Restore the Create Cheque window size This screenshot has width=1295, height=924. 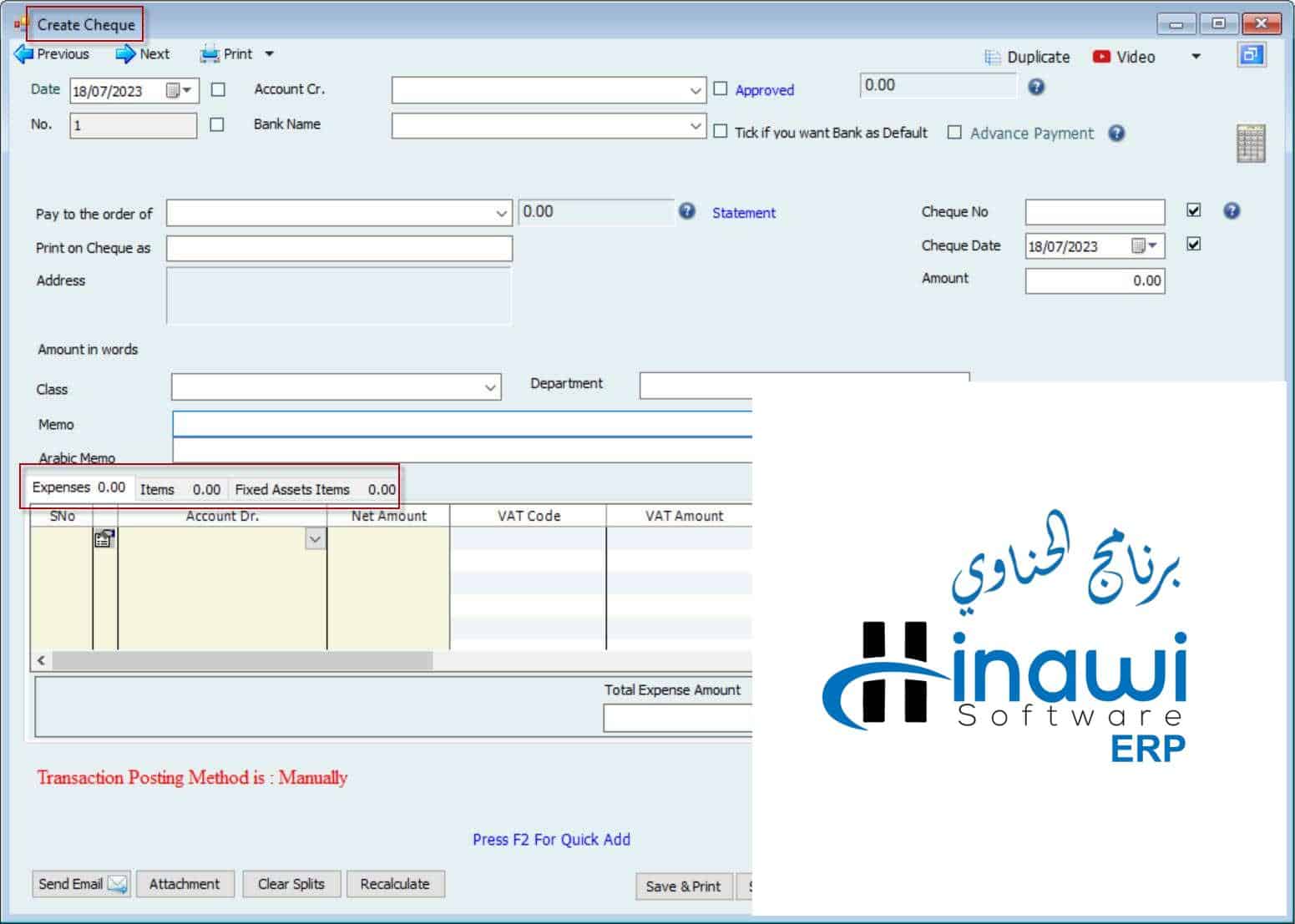[1218, 23]
